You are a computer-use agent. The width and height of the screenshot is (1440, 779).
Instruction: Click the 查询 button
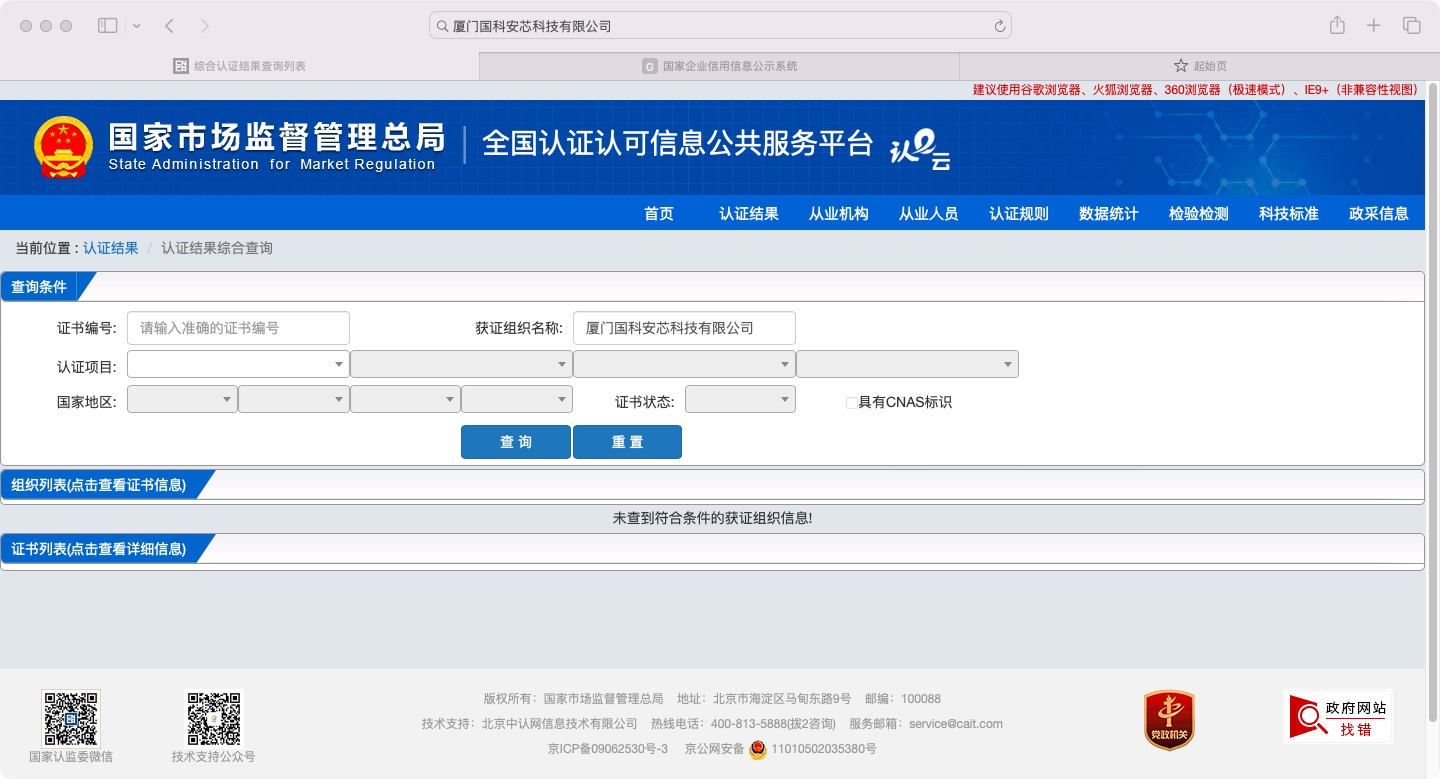516,442
